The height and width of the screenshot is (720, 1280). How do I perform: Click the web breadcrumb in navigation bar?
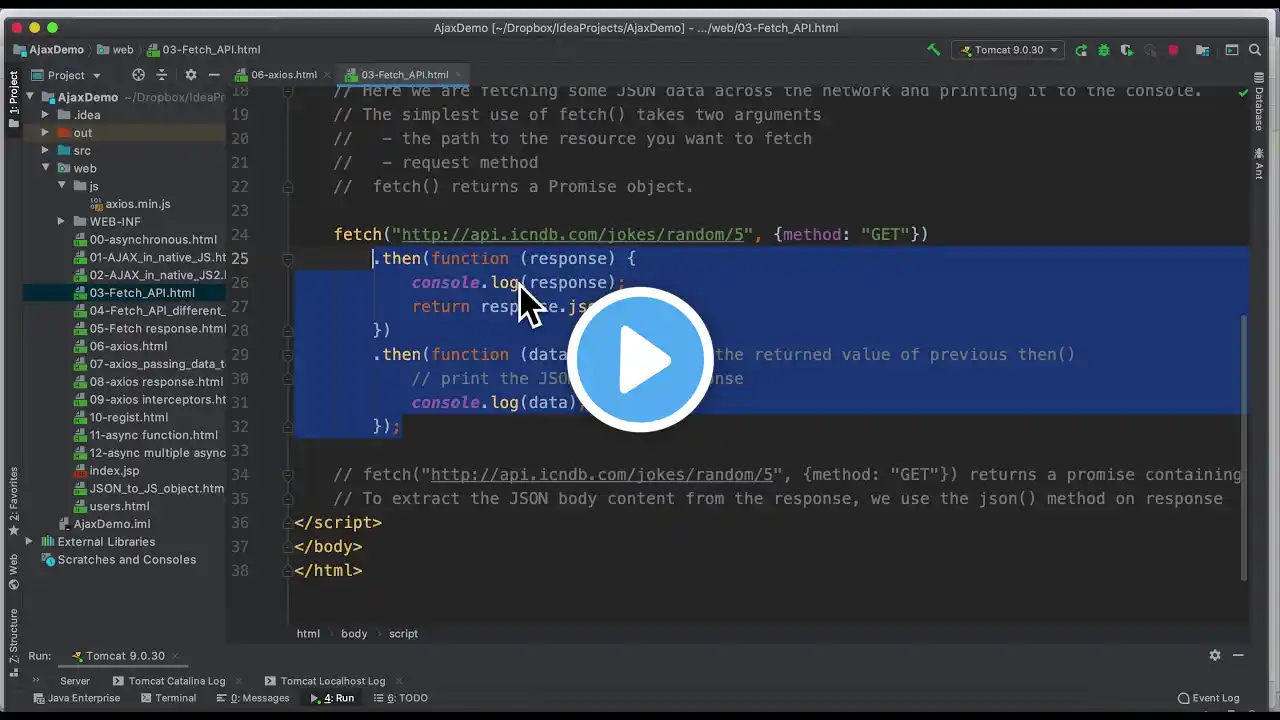click(115, 50)
